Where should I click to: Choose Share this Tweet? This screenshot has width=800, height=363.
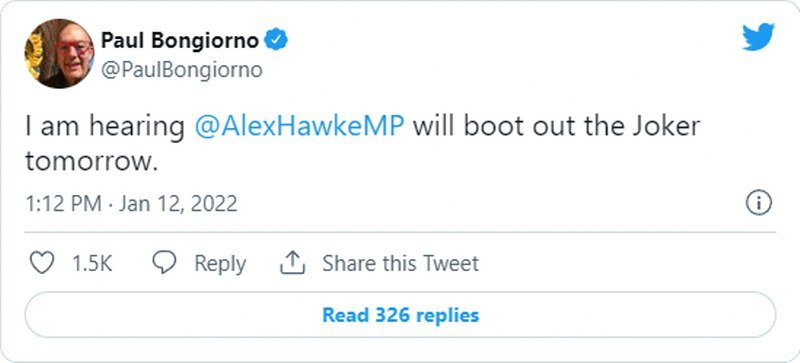point(401,263)
